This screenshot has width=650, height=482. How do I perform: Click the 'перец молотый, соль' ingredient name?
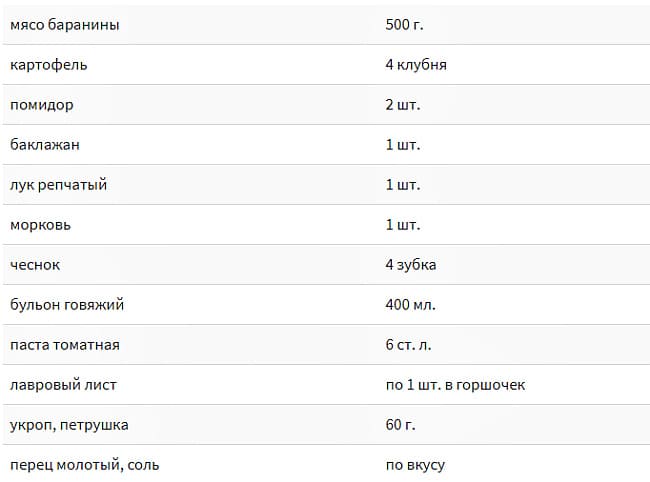(84, 465)
